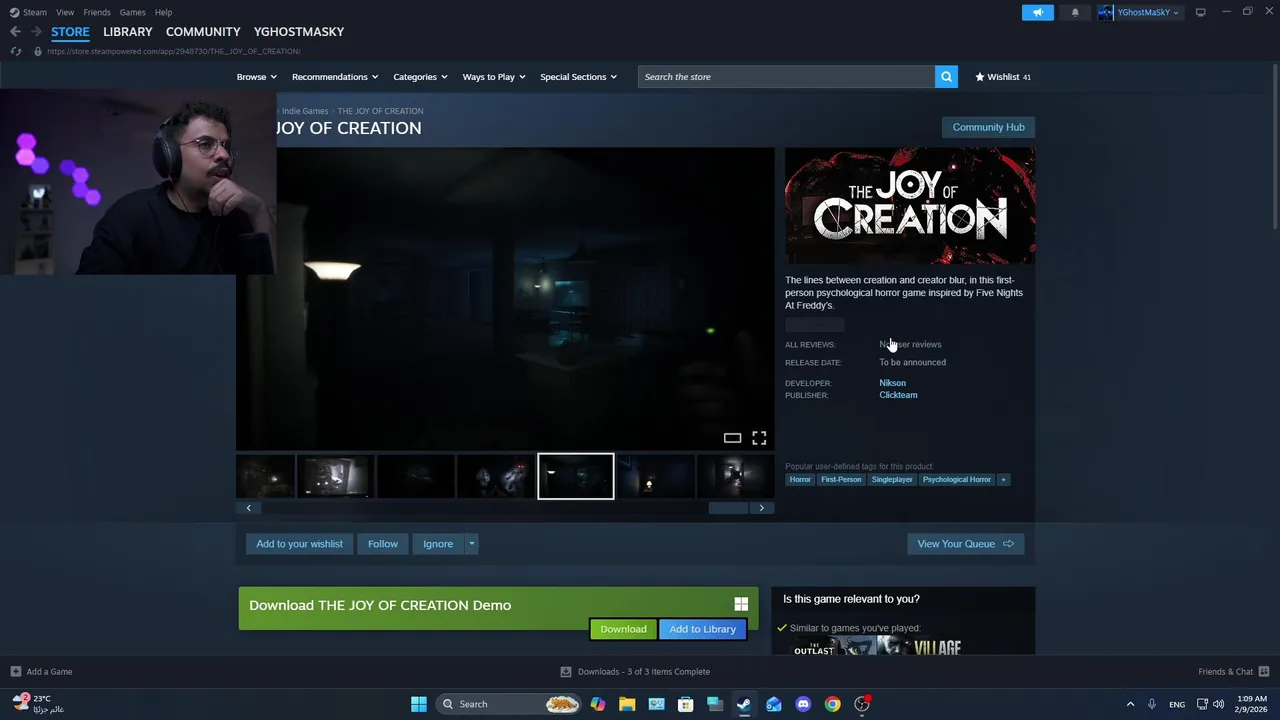Screen dimensions: 1280x720
Task: Go forward with the navigation arrow
Action: (36, 32)
